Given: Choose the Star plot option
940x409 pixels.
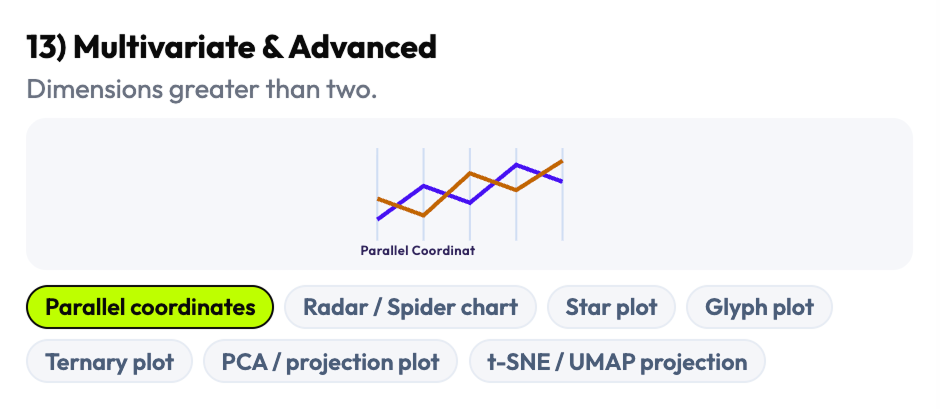Looking at the screenshot, I should coord(610,307).
